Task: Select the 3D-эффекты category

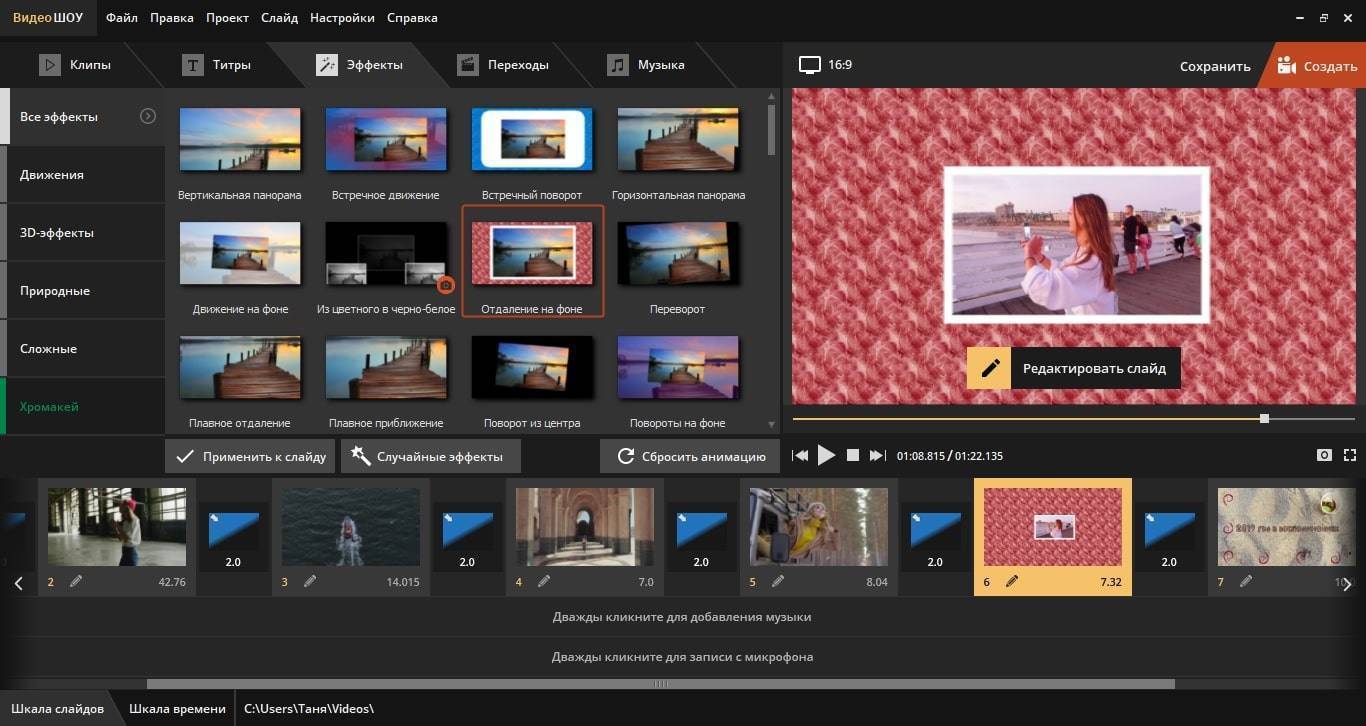Action: [57, 233]
